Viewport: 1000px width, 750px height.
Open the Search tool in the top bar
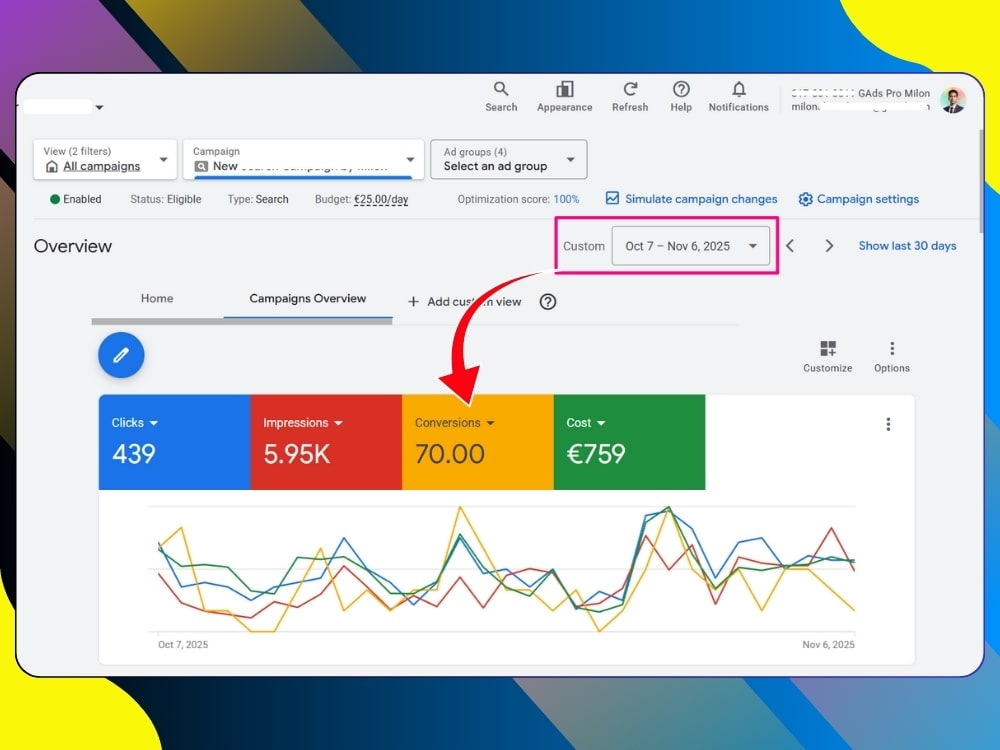pyautogui.click(x=501, y=97)
